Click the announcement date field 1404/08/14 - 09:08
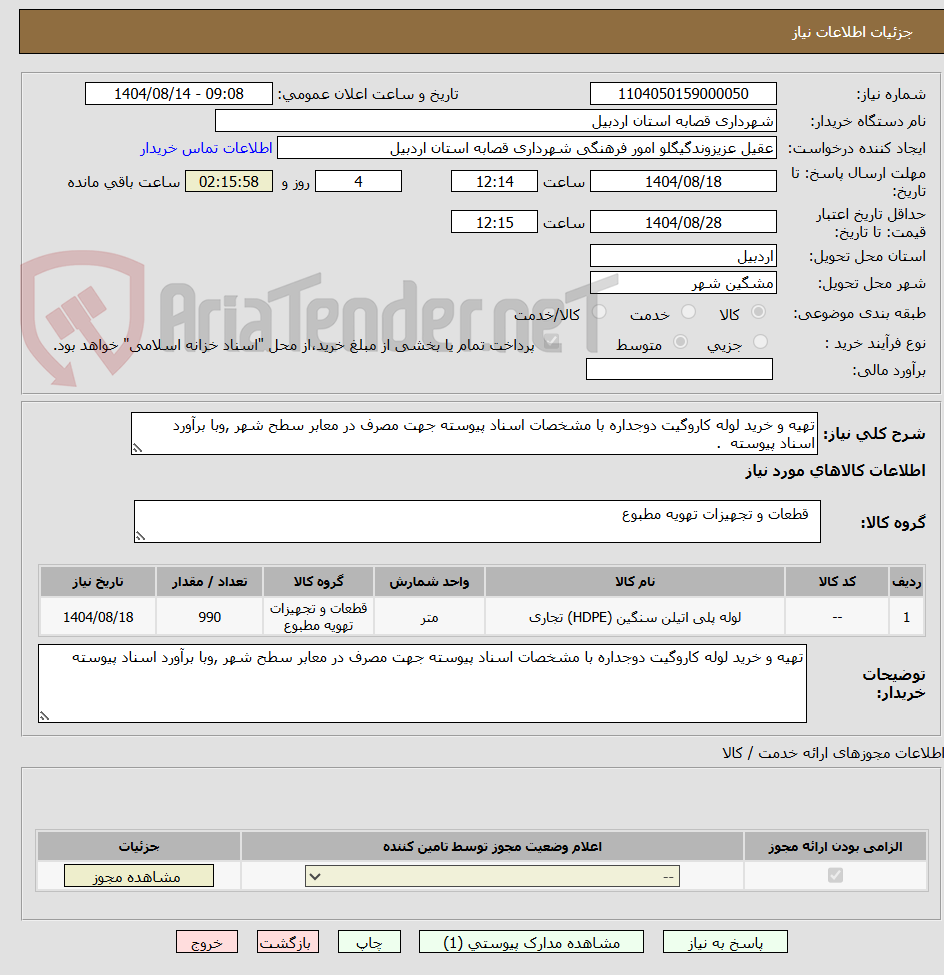This screenshot has width=944, height=975. coord(179,94)
